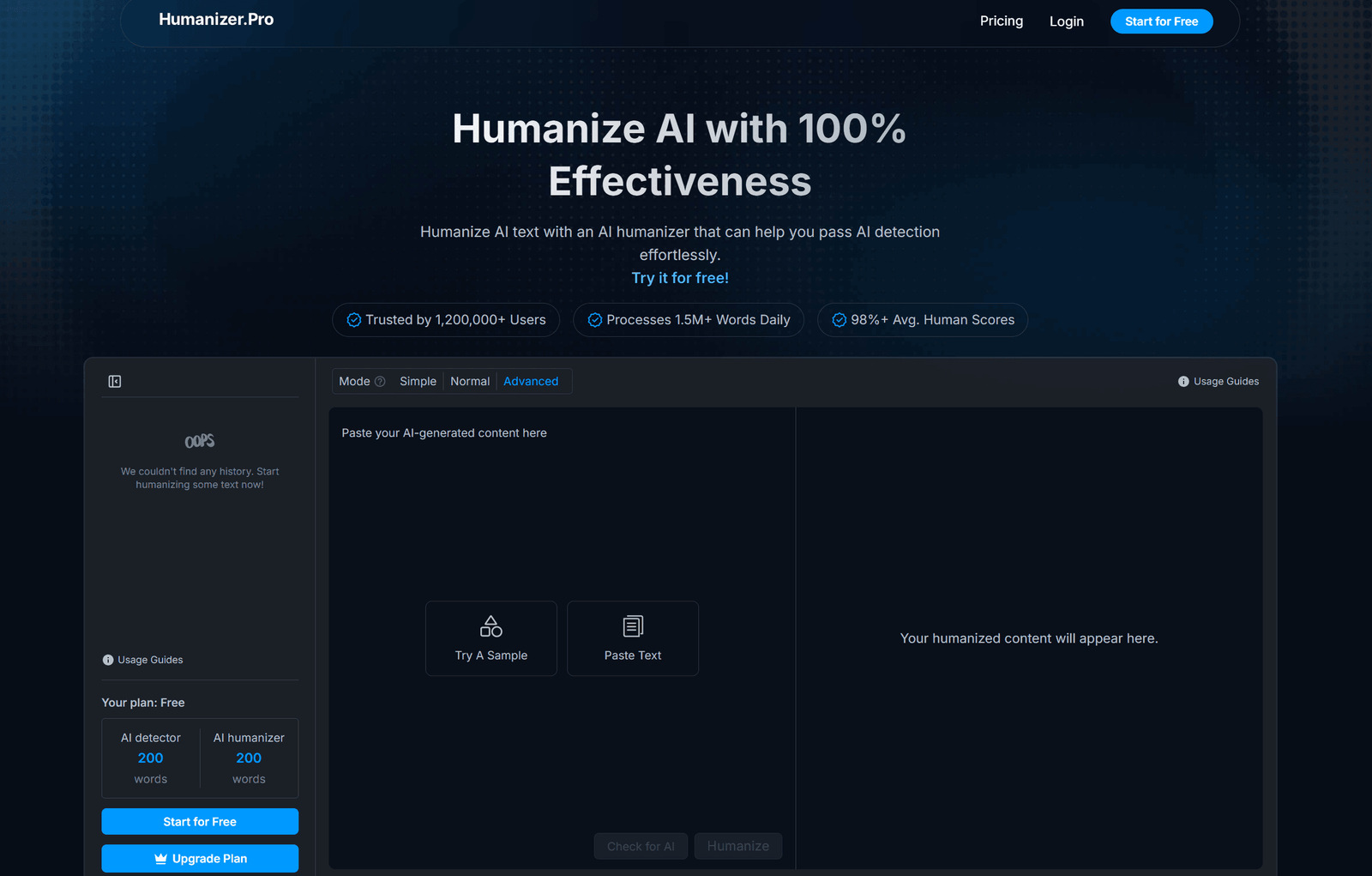Click the AI humanizer 200 words quota

coord(249,758)
